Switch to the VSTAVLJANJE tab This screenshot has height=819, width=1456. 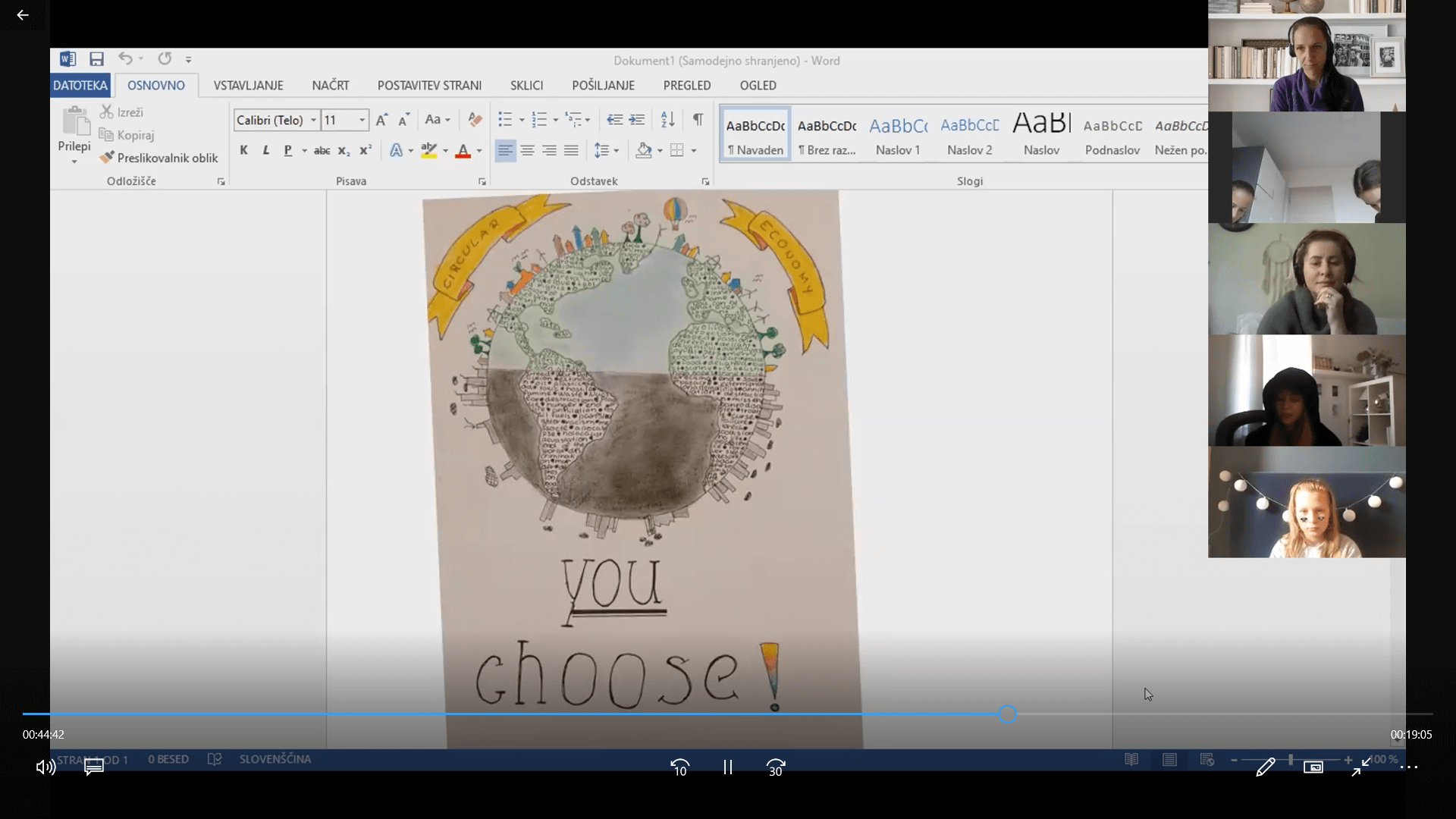pos(248,85)
